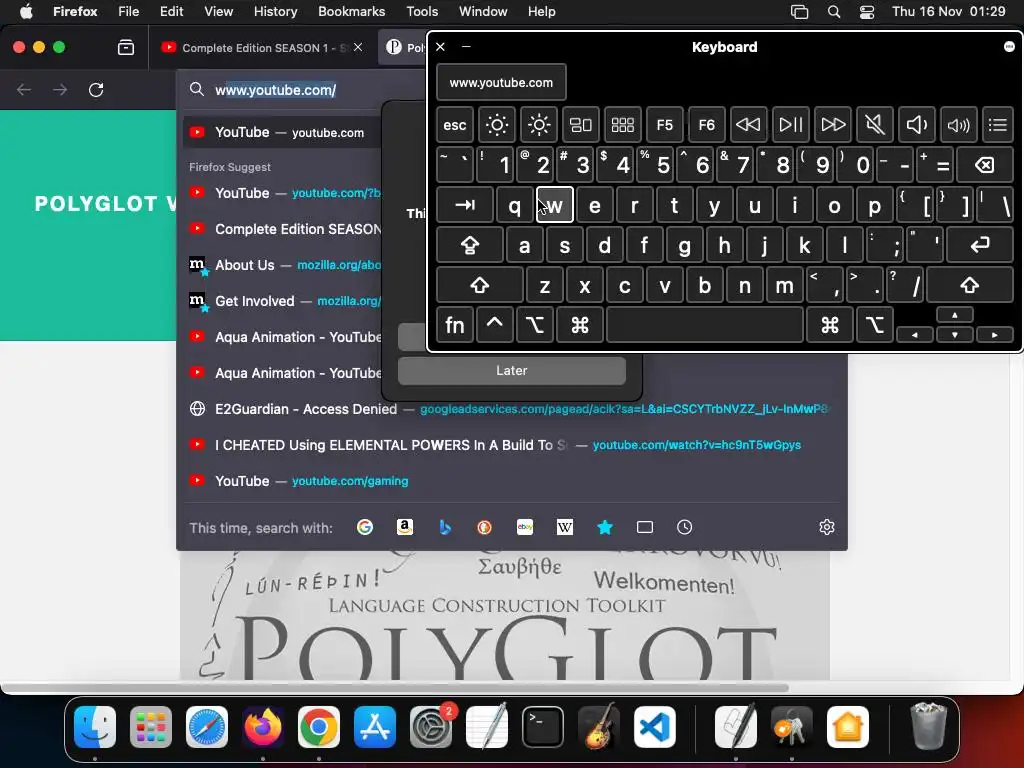Open Spotlight search in menu bar
1024x768 pixels.
[x=833, y=11]
